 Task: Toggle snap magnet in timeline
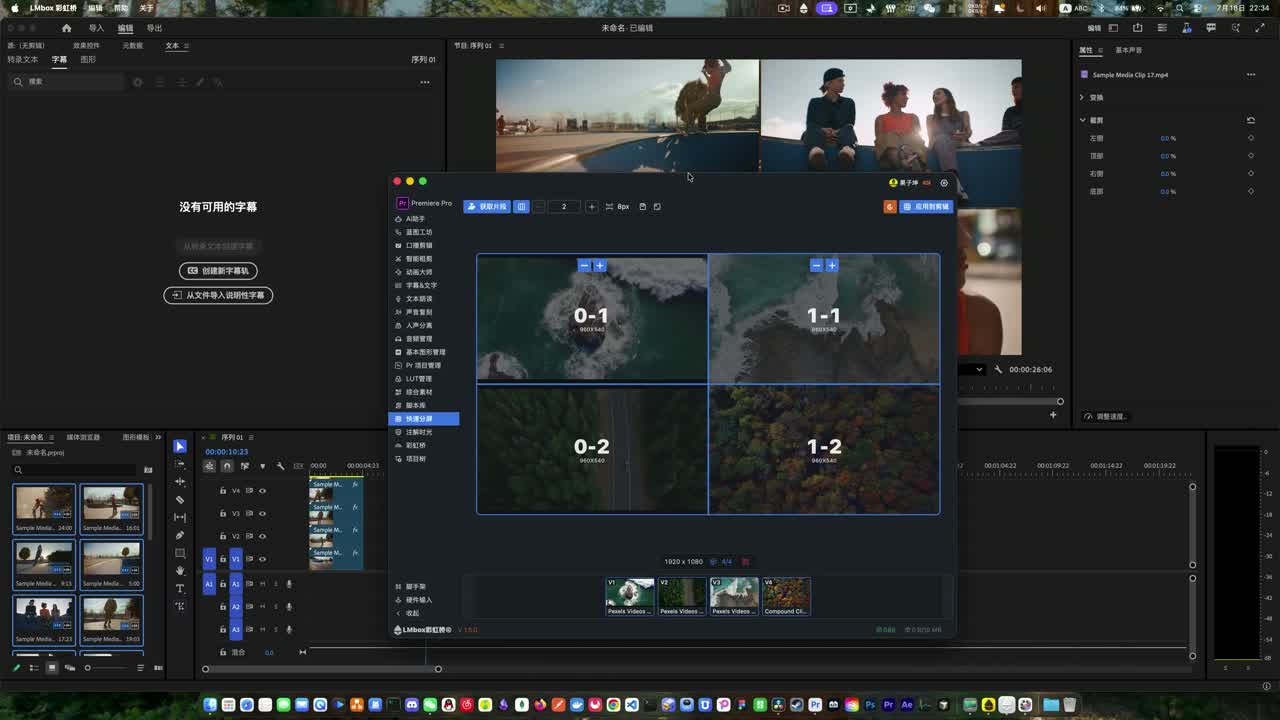point(227,466)
